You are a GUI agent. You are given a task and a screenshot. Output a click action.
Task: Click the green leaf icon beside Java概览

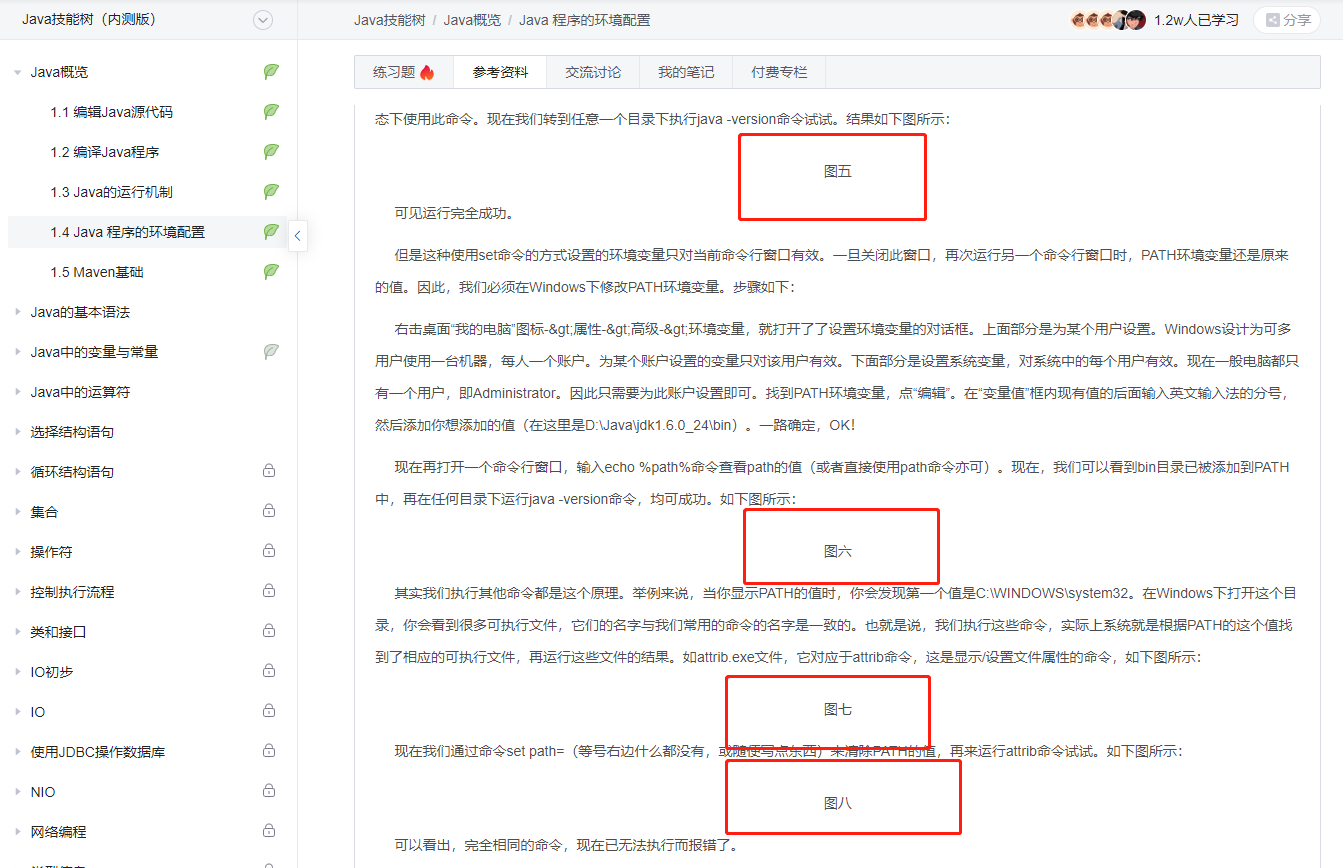point(271,72)
